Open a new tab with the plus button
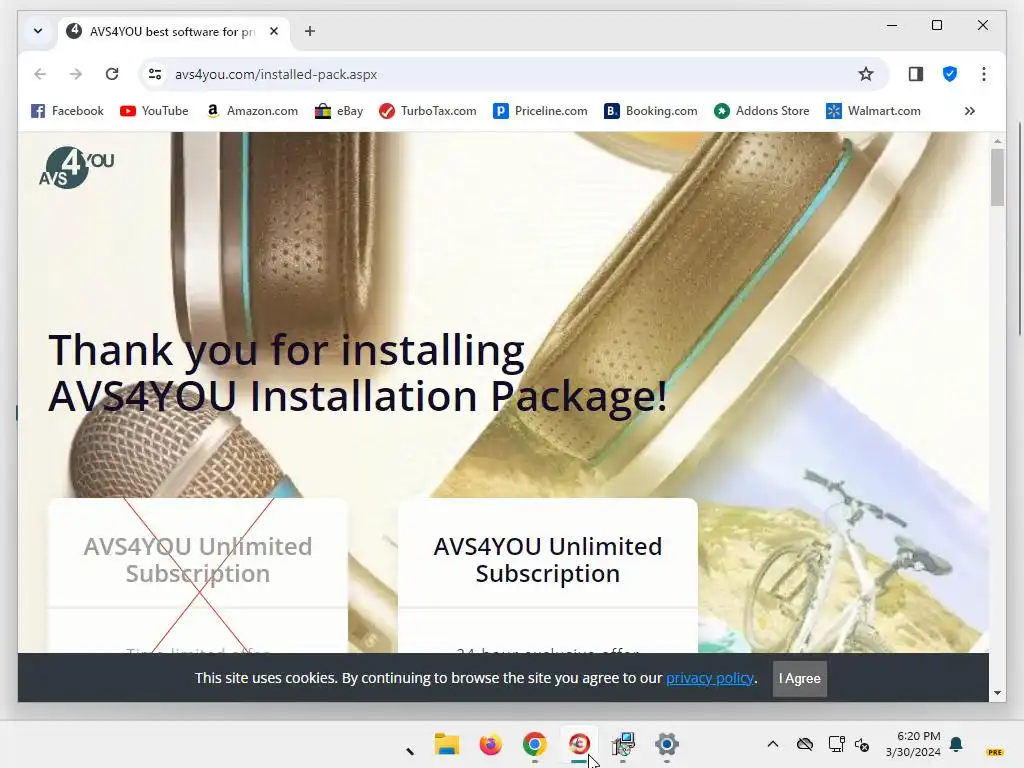This screenshot has height=768, width=1024. click(310, 31)
